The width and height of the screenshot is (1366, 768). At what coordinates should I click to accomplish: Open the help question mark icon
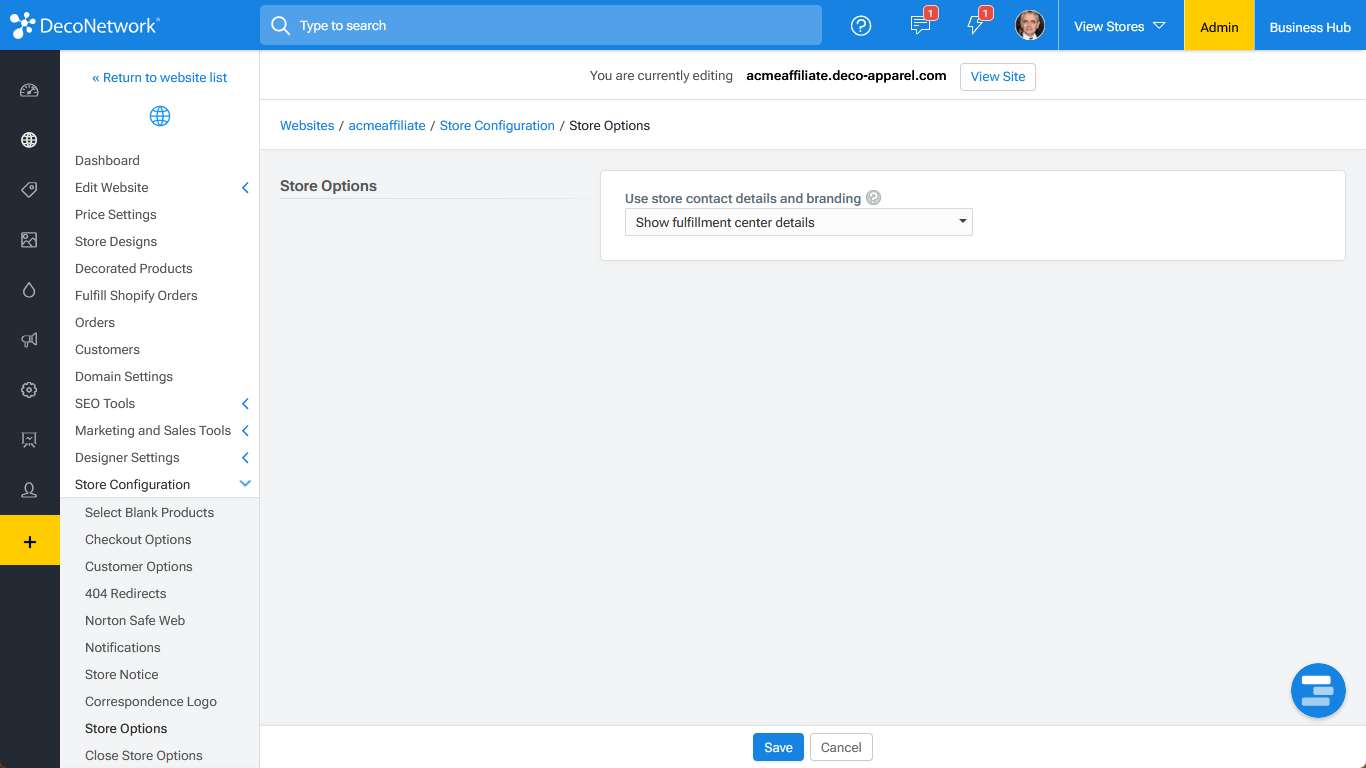tap(861, 25)
